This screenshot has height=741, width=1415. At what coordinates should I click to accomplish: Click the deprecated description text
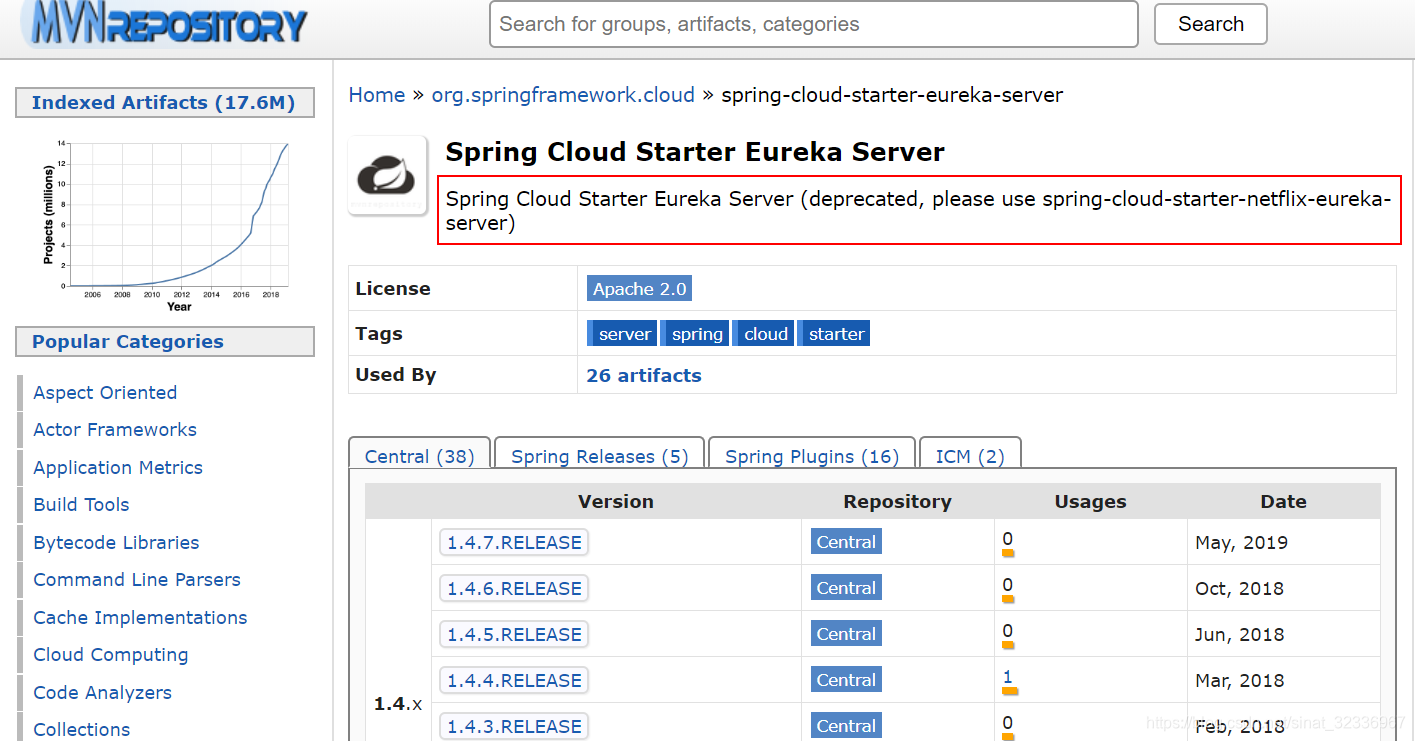click(x=919, y=211)
